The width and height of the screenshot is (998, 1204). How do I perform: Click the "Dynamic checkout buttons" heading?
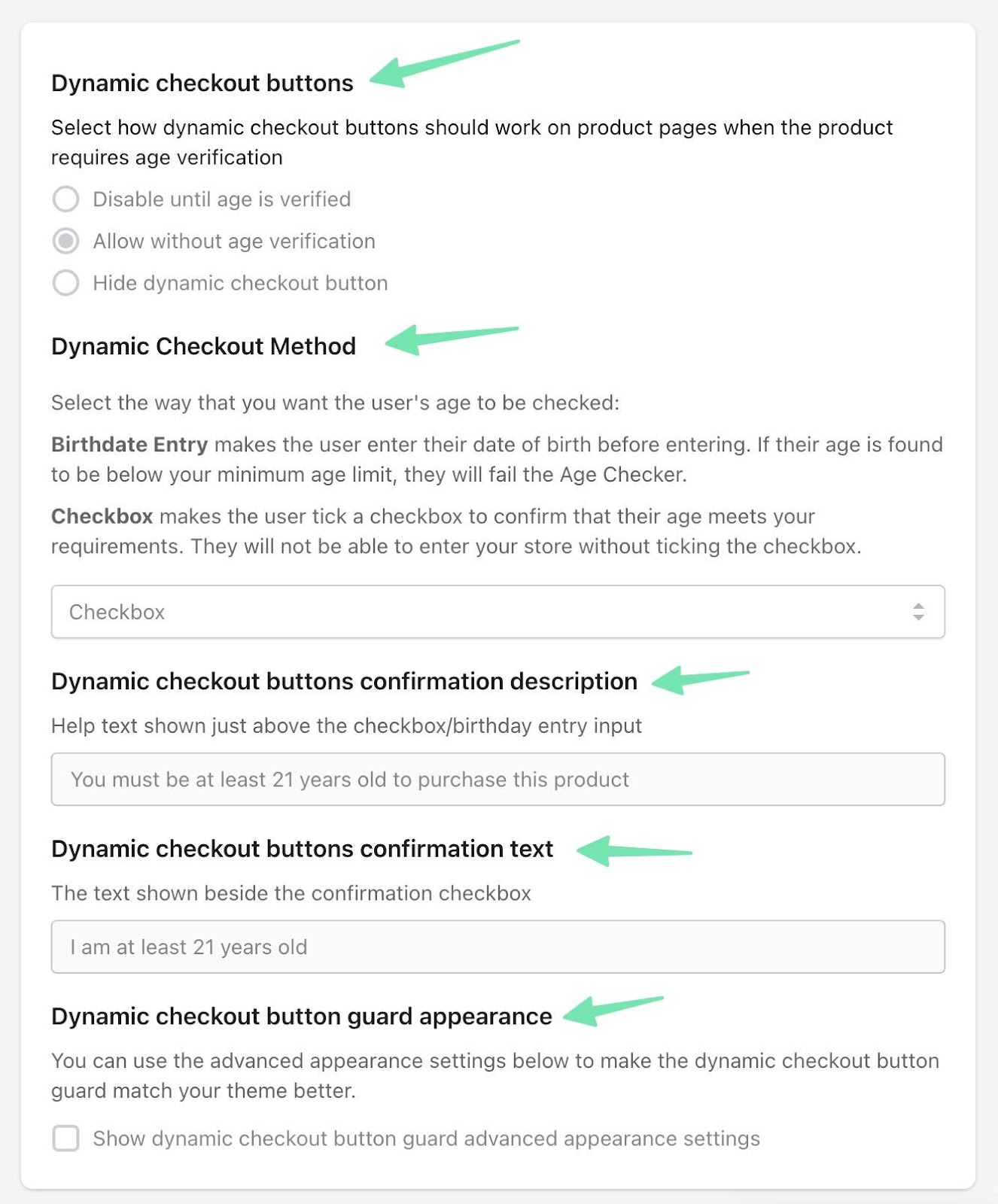pyautogui.click(x=202, y=83)
